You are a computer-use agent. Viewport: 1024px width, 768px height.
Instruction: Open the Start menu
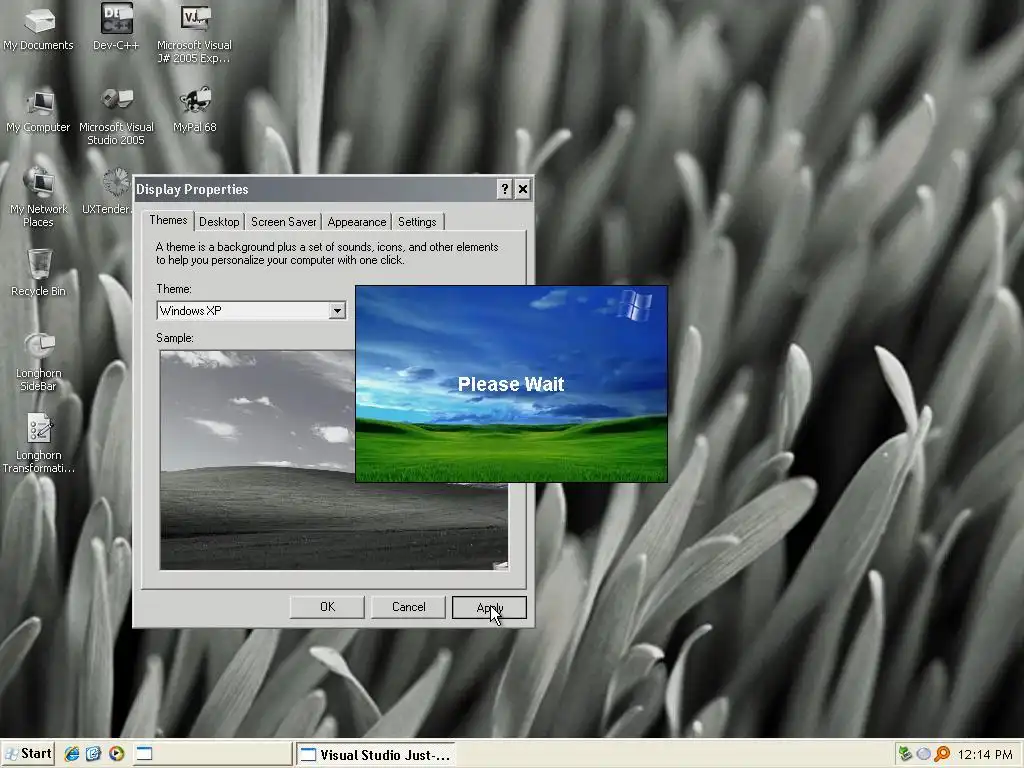[27, 754]
